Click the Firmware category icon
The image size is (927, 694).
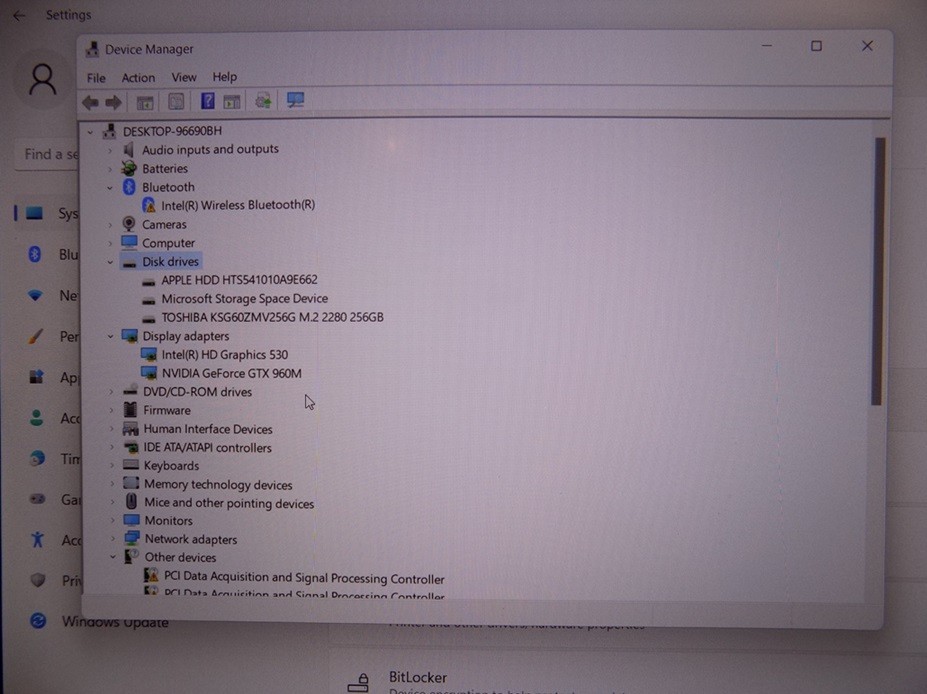point(130,409)
